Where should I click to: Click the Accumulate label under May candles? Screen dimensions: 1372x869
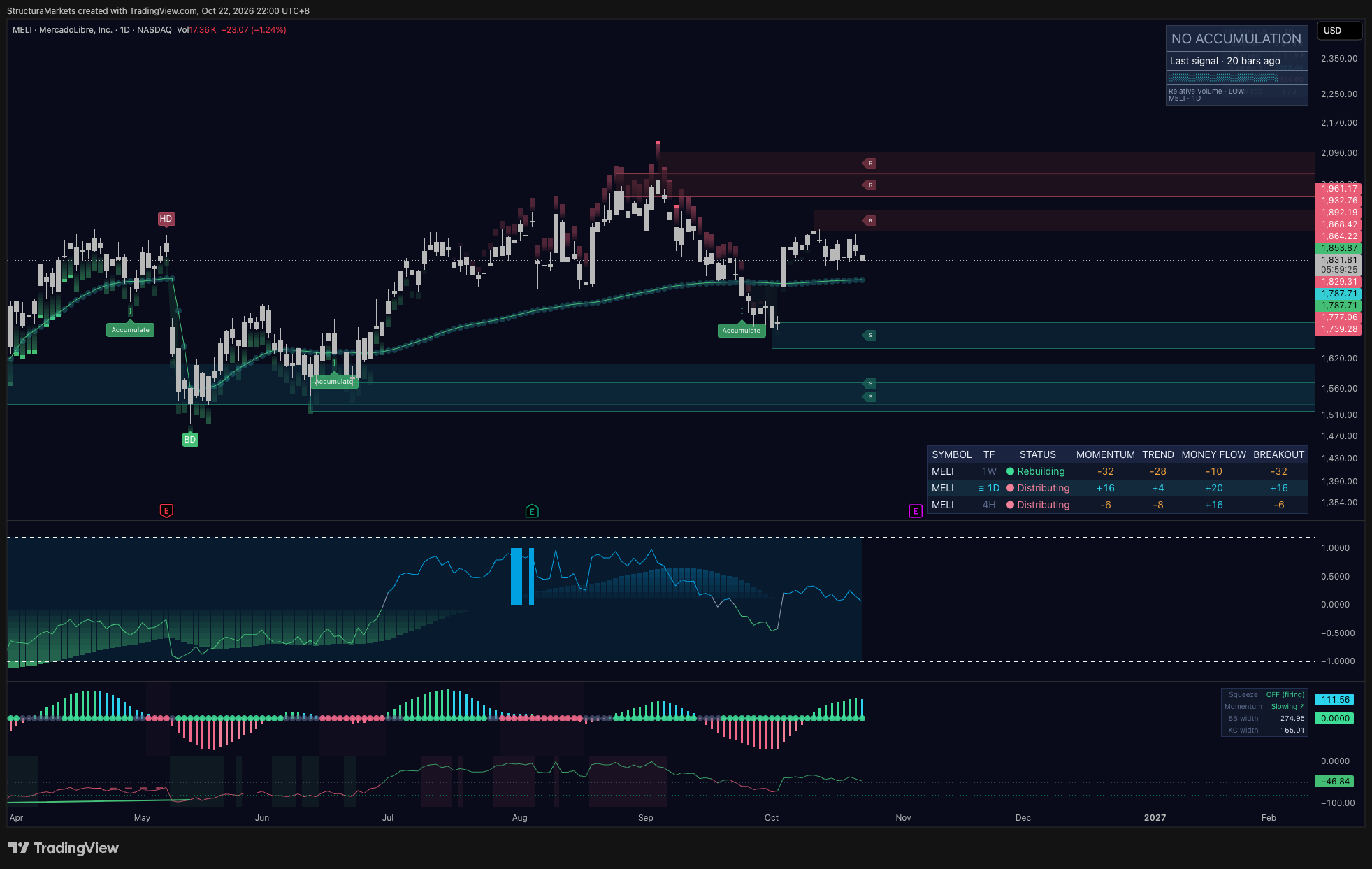tap(131, 330)
